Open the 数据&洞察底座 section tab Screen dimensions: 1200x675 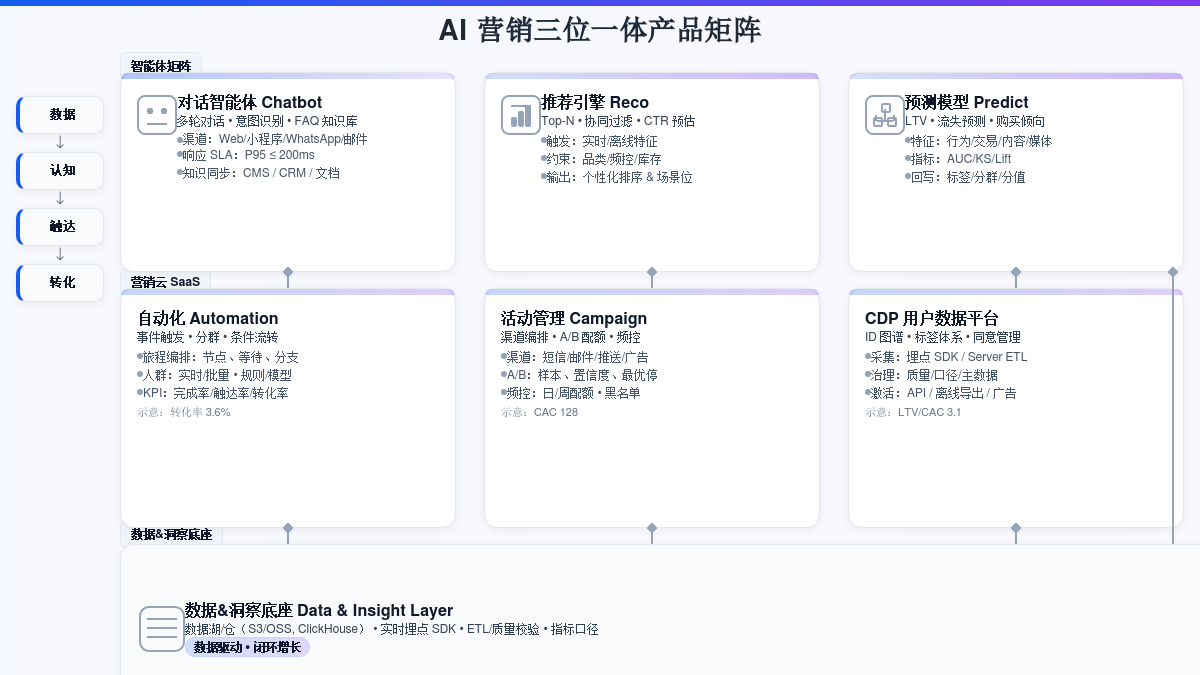point(171,535)
